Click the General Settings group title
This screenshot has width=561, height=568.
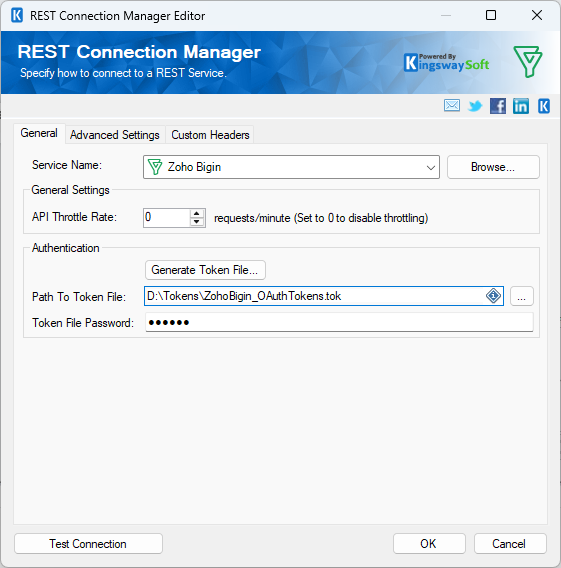[x=70, y=190]
